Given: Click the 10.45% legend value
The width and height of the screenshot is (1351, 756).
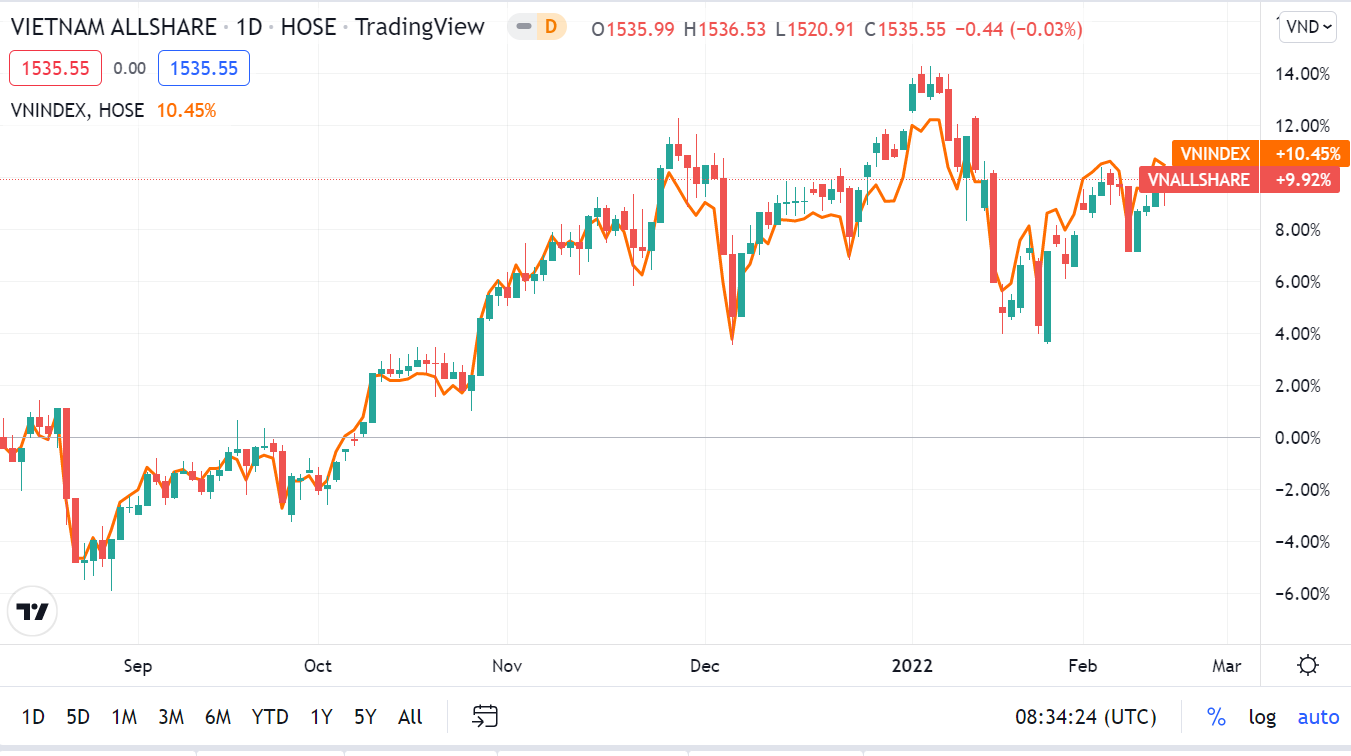Looking at the screenshot, I should (x=186, y=110).
